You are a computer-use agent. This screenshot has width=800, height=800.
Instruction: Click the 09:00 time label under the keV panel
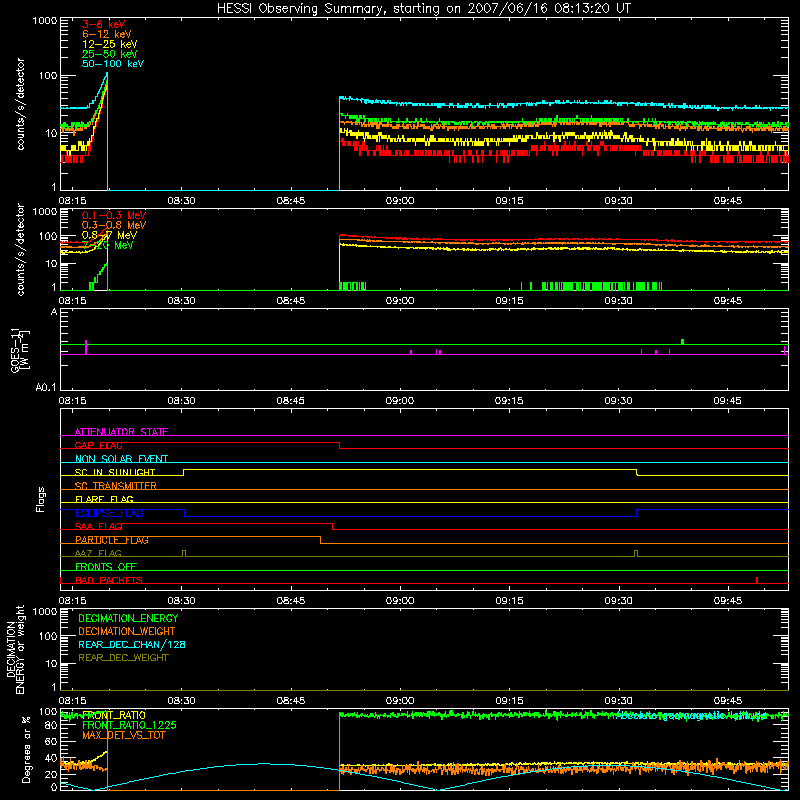[400, 201]
